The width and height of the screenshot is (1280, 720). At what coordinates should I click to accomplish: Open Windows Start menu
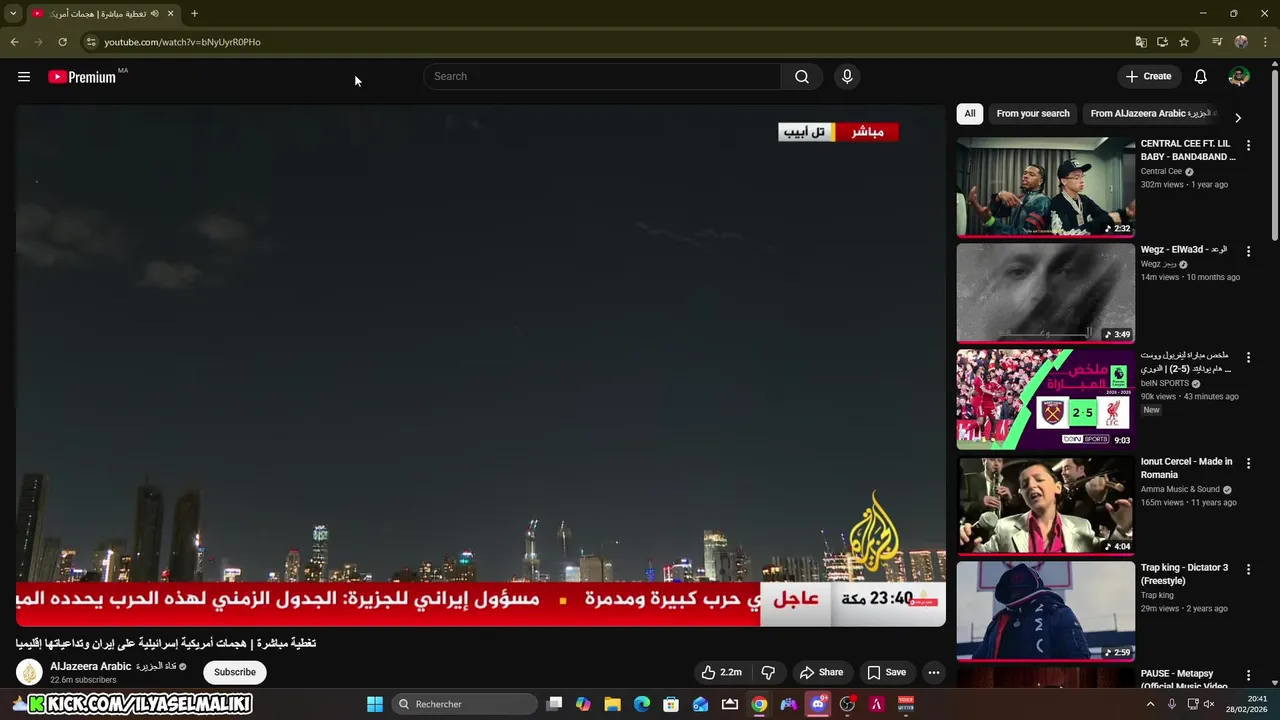375,704
